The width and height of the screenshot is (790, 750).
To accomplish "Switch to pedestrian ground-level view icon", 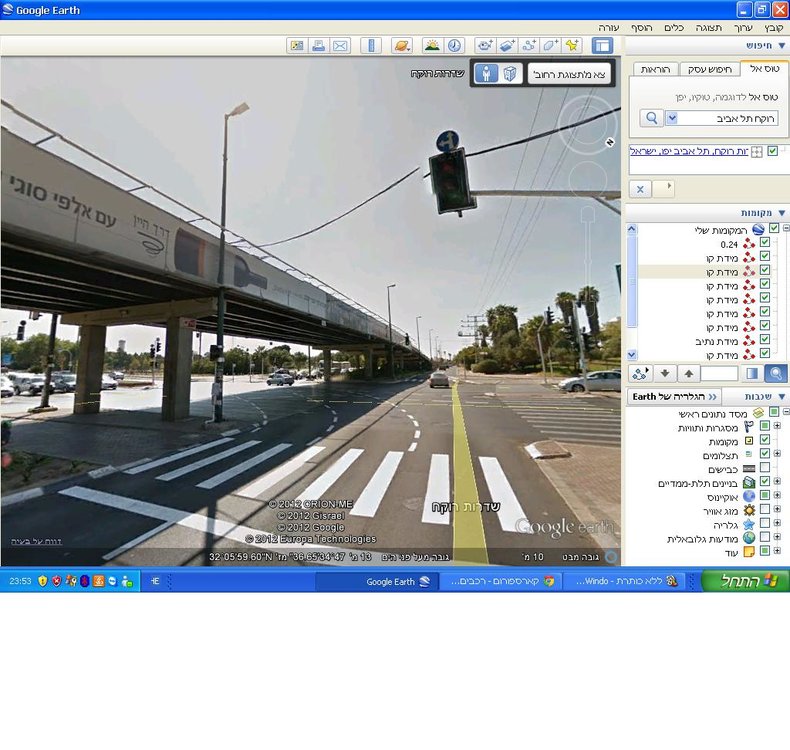I will point(486,74).
